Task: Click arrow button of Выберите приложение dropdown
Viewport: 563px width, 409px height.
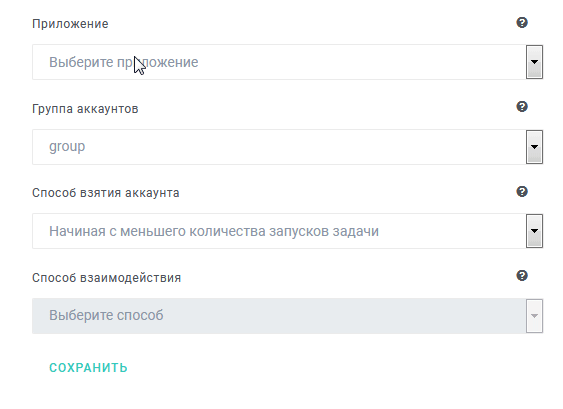Action: (x=534, y=62)
